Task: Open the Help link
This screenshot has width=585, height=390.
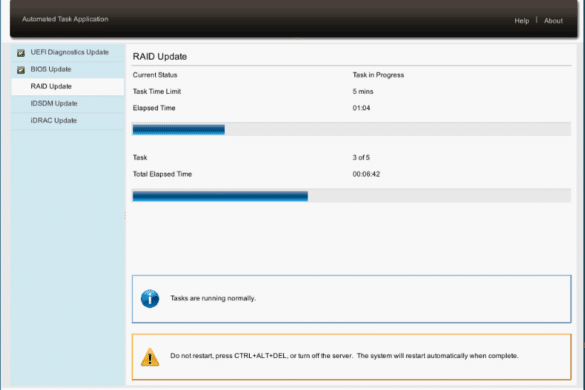Action: coord(522,21)
